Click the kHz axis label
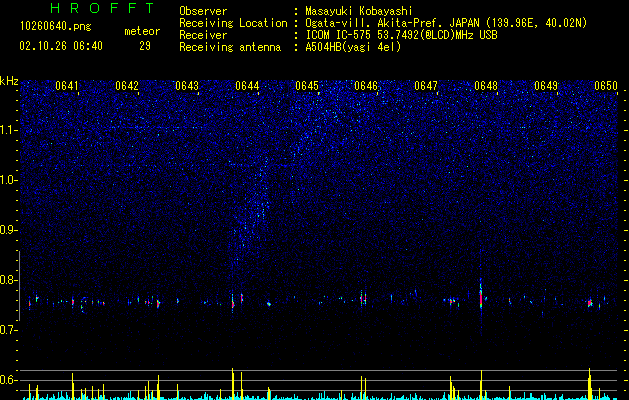The image size is (629, 400). [9, 81]
